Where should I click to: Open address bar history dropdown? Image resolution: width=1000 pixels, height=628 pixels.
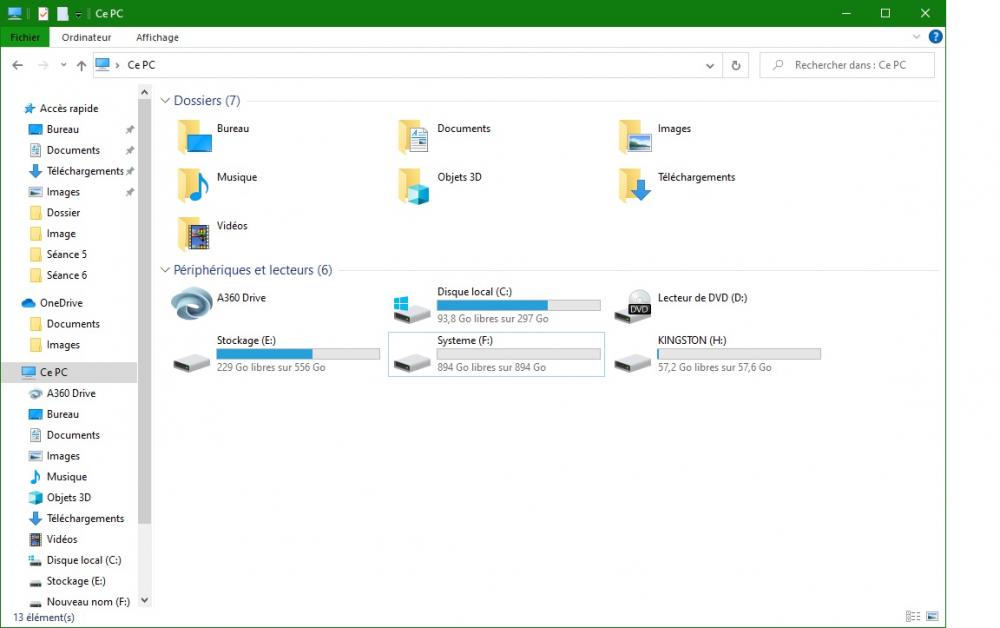point(709,65)
